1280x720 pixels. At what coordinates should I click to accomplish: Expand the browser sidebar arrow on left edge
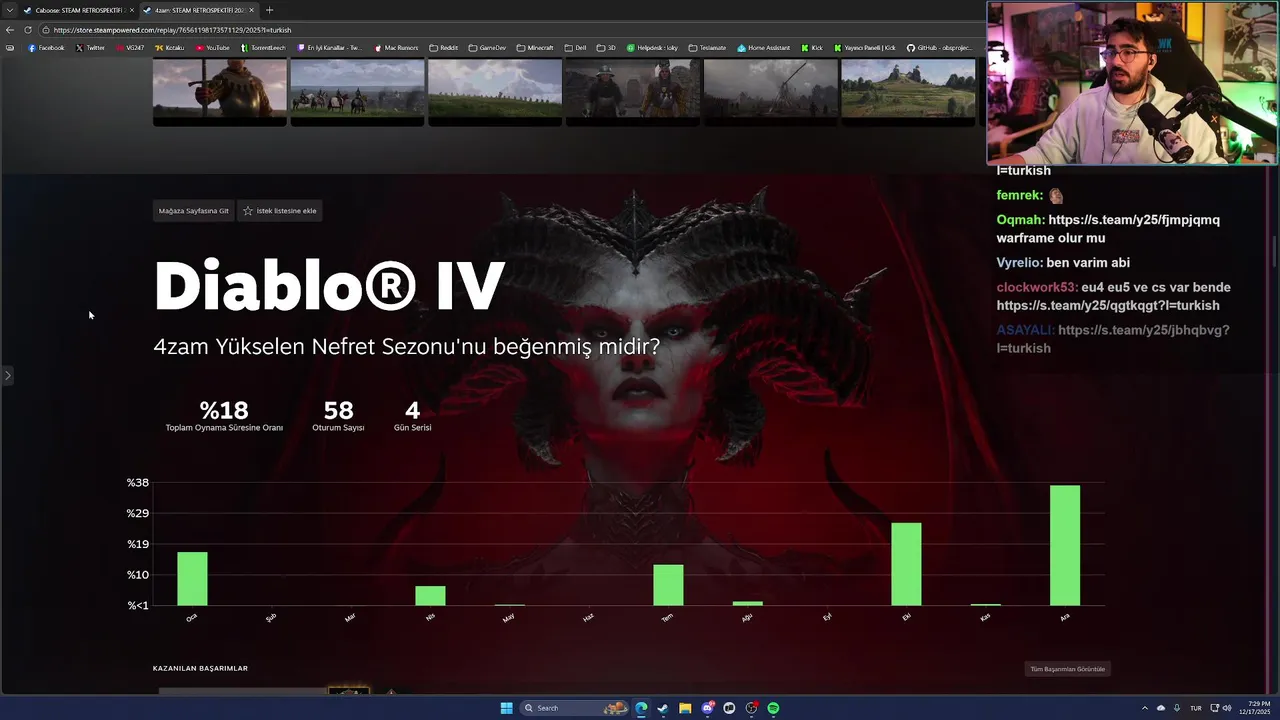click(x=7, y=376)
